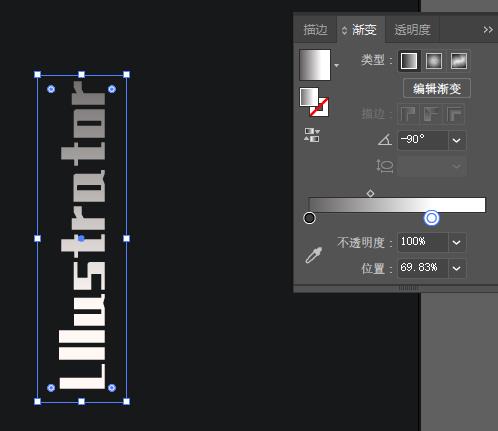Open the 不透明度 dropdown

[x=457, y=242]
